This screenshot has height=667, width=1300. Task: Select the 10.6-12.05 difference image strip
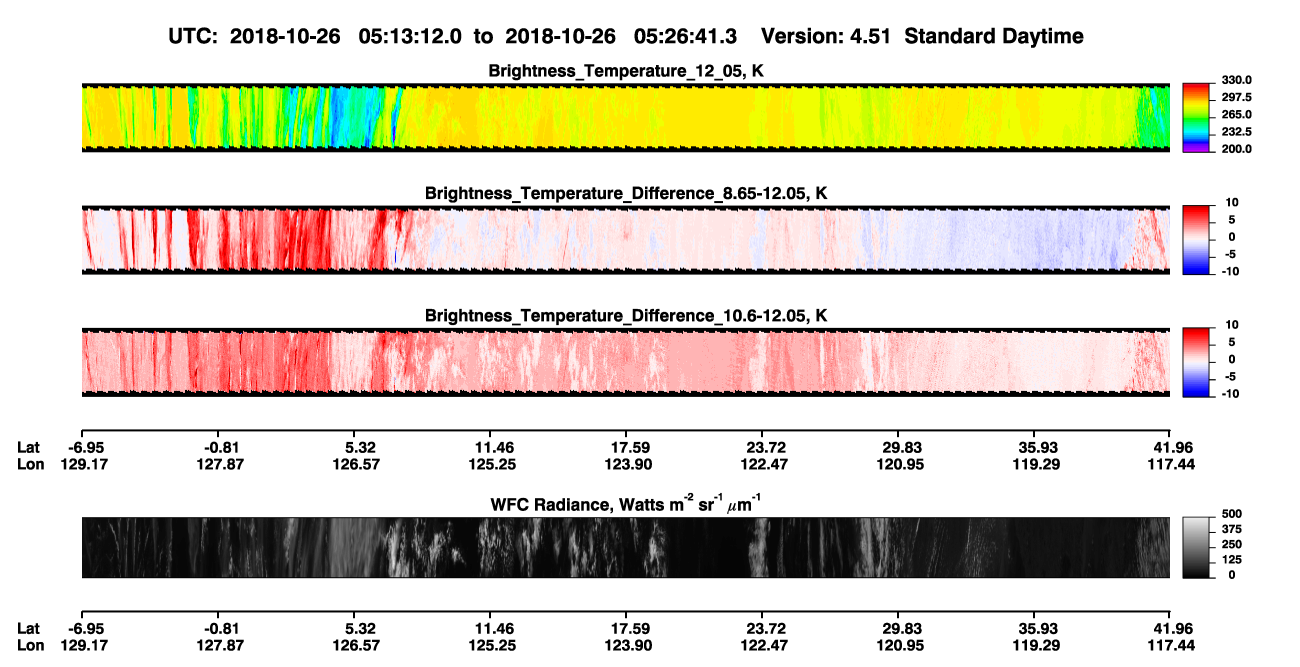pyautogui.click(x=625, y=363)
